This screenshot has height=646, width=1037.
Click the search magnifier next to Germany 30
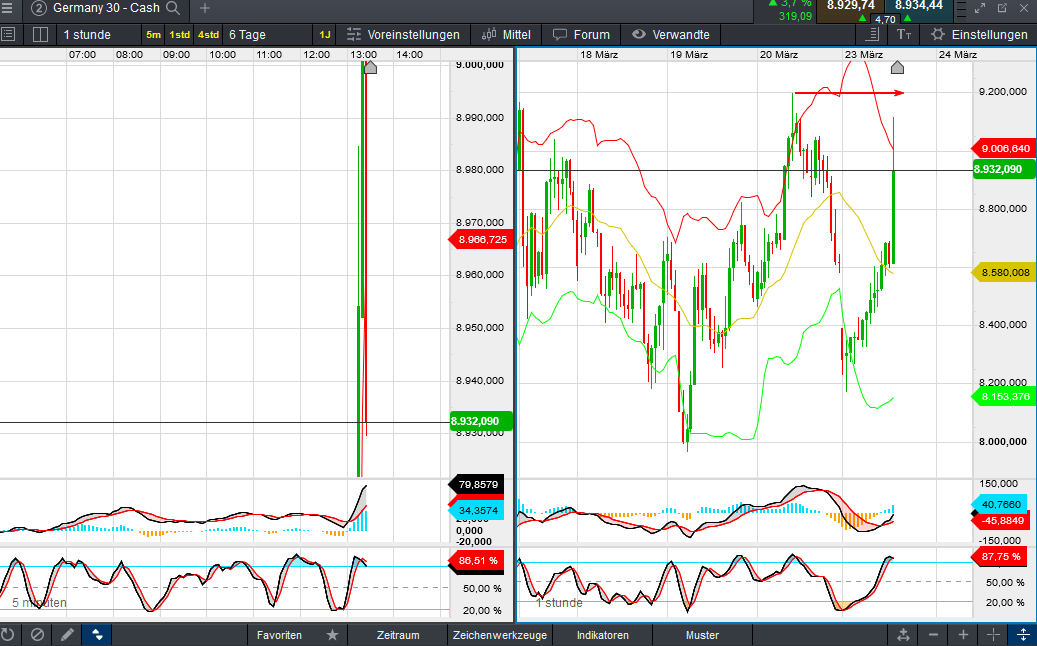(173, 8)
